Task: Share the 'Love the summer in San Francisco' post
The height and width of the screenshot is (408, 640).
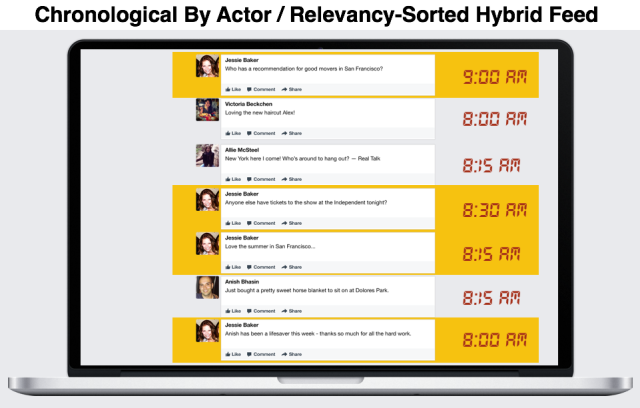Action: pyautogui.click(x=292, y=267)
